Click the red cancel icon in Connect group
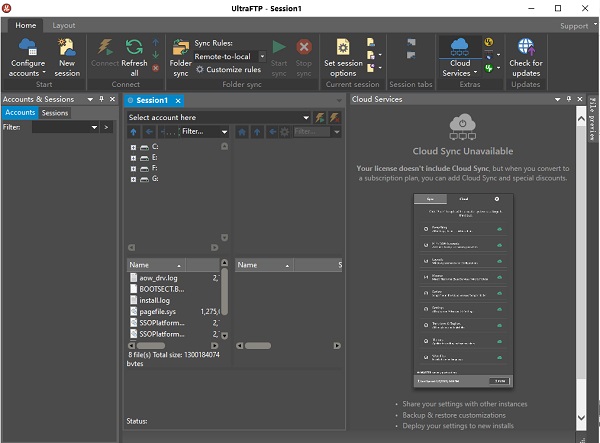This screenshot has width=600, height=443. [155, 68]
